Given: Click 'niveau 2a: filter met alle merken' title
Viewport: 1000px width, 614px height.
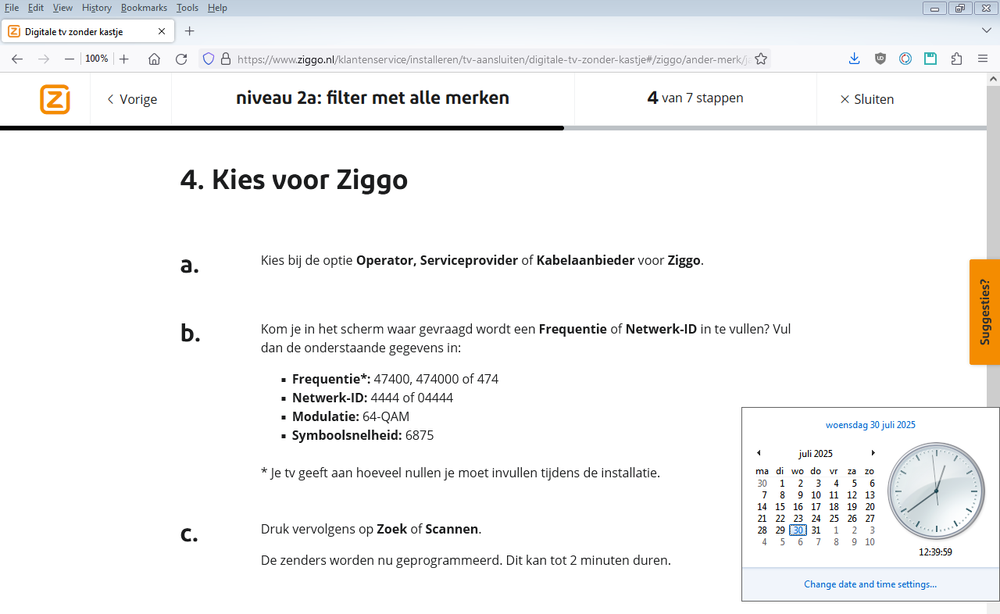Looking at the screenshot, I should pyautogui.click(x=372, y=98).
